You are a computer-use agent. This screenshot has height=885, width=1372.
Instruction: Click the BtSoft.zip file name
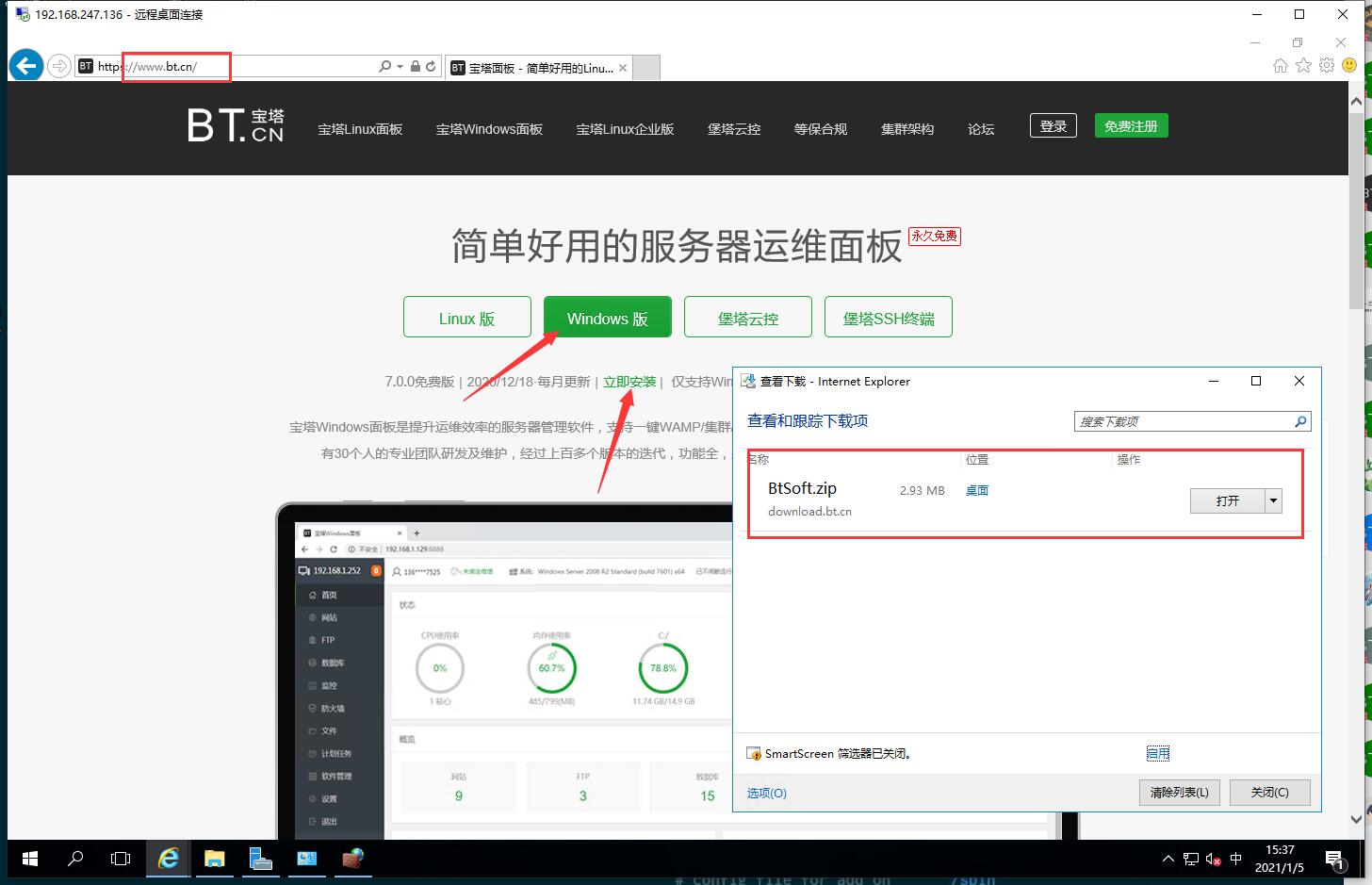pos(802,488)
